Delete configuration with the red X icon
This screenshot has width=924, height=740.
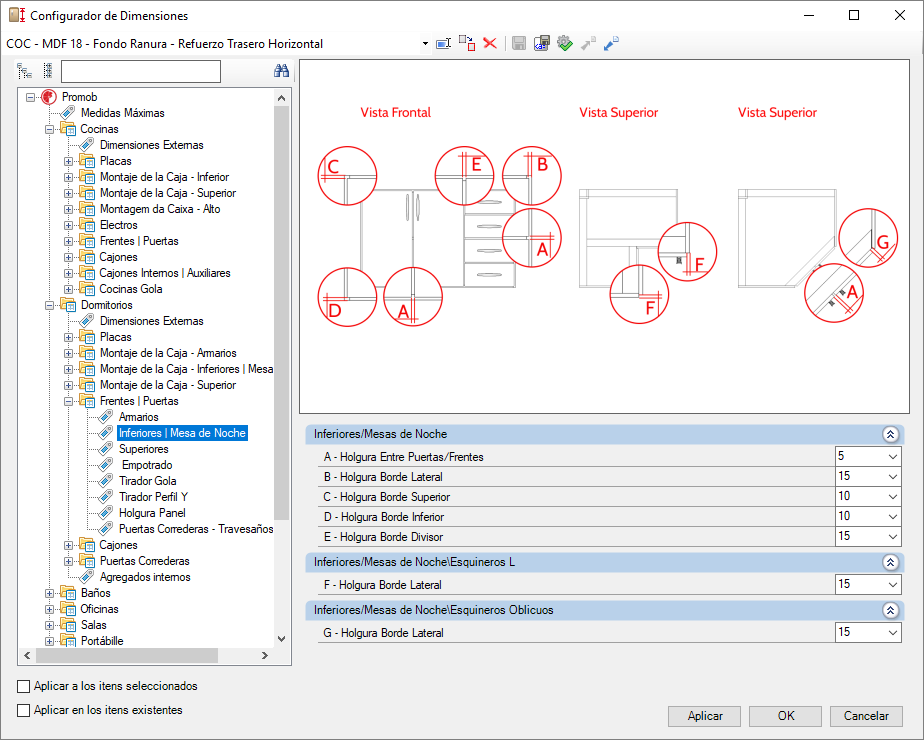(x=490, y=44)
